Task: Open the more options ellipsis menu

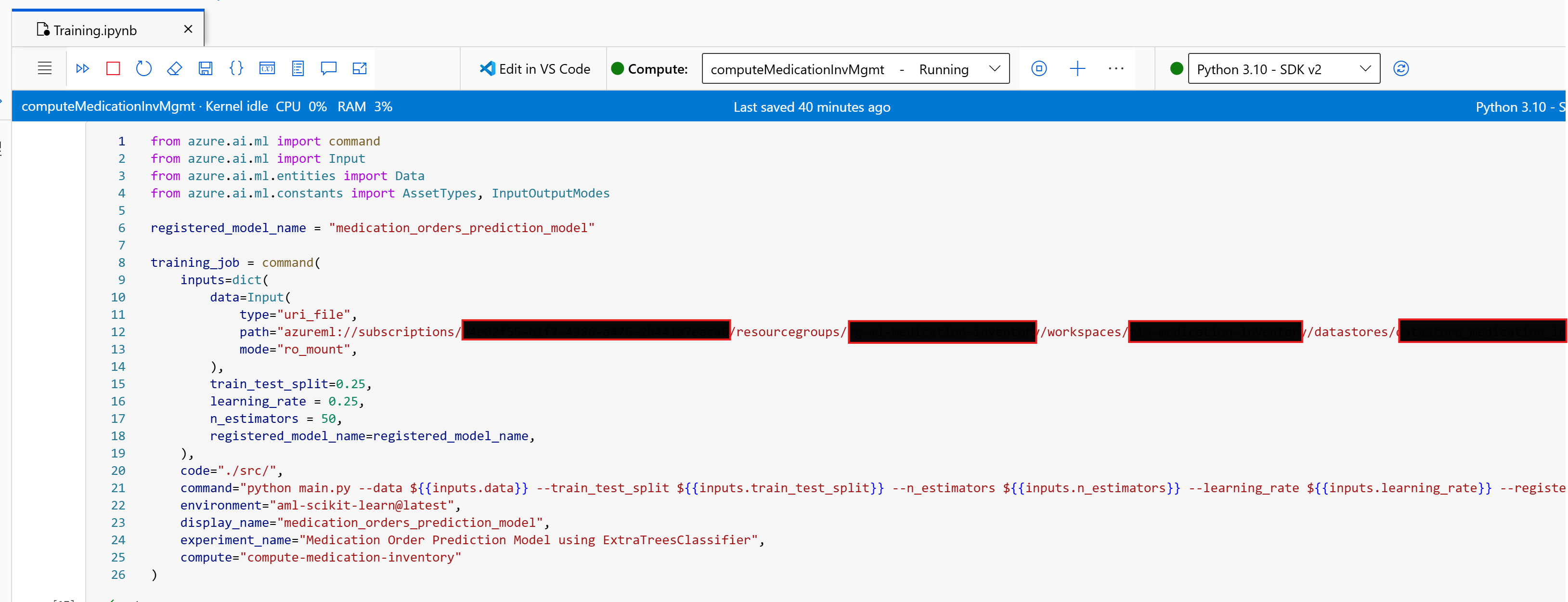Action: (1116, 68)
